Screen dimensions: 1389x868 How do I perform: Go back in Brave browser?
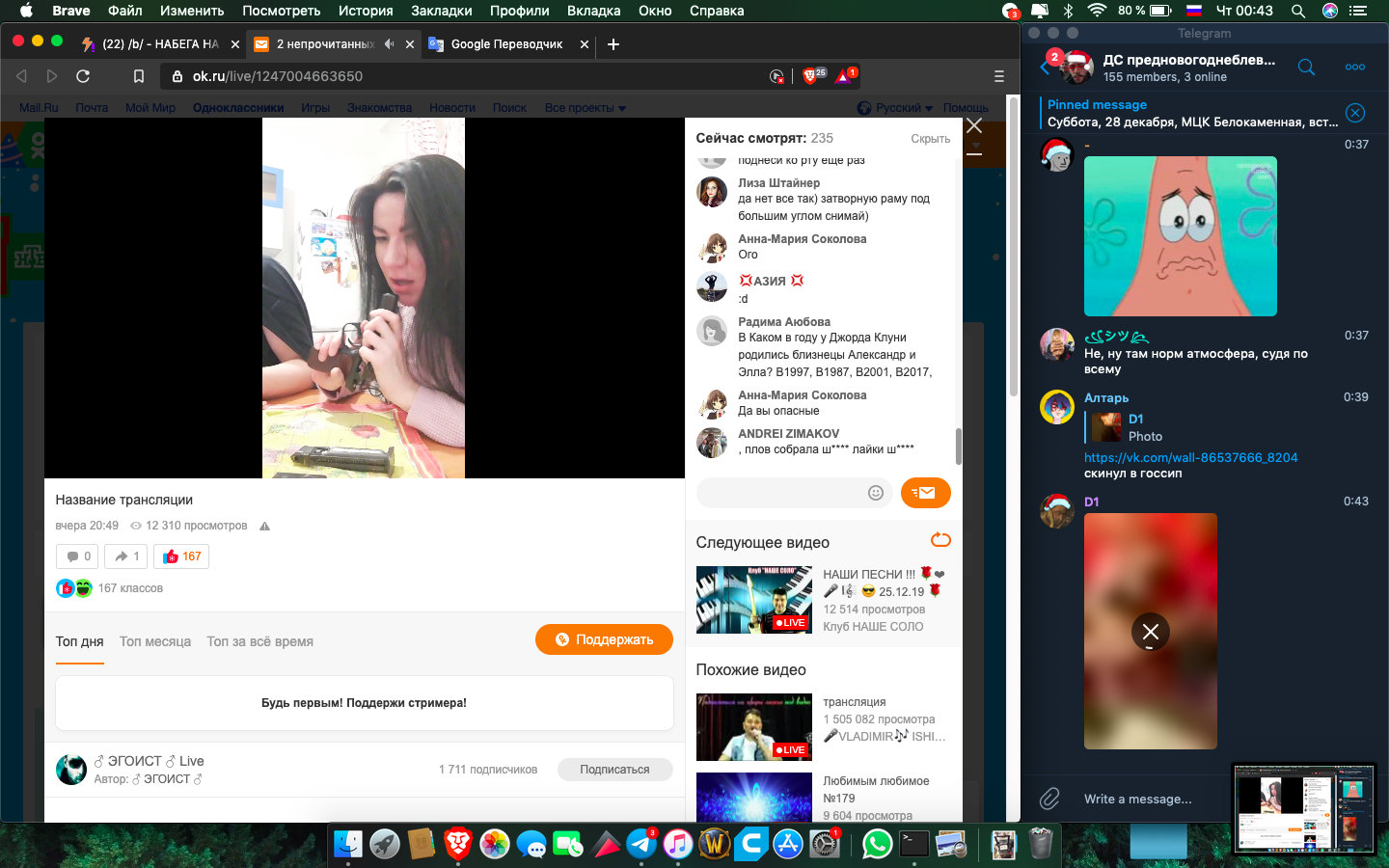point(21,76)
